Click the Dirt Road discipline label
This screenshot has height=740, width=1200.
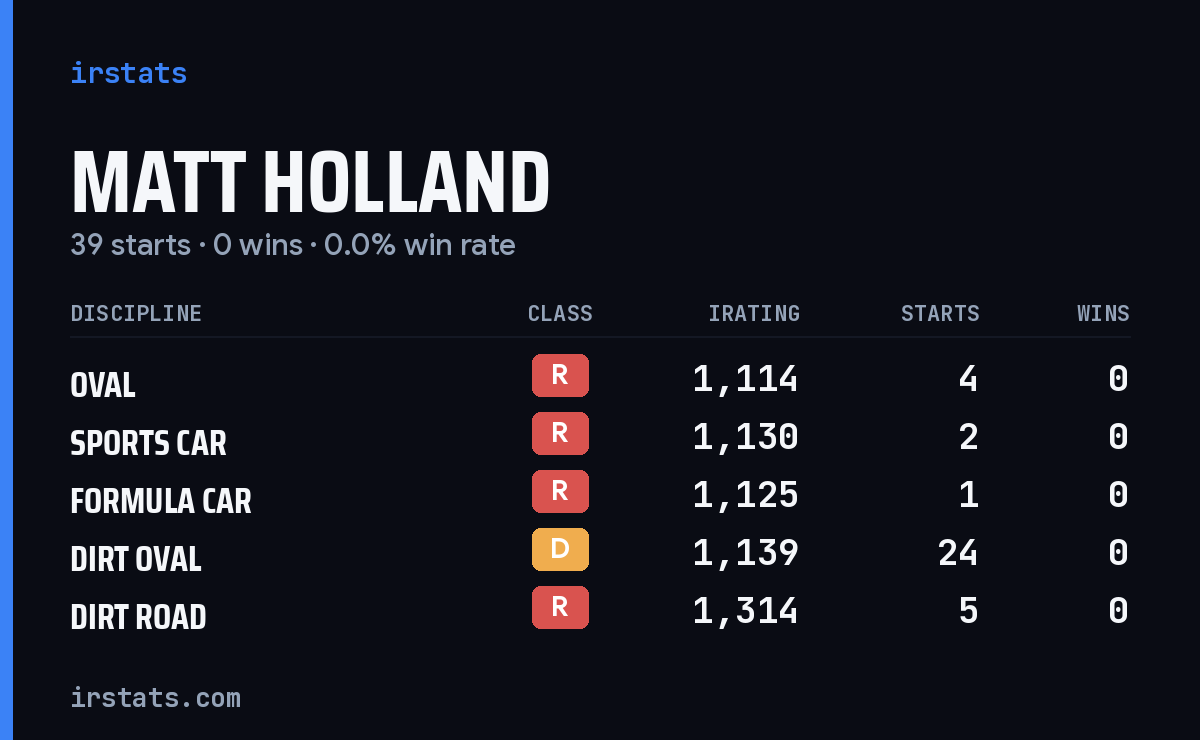(x=139, y=617)
